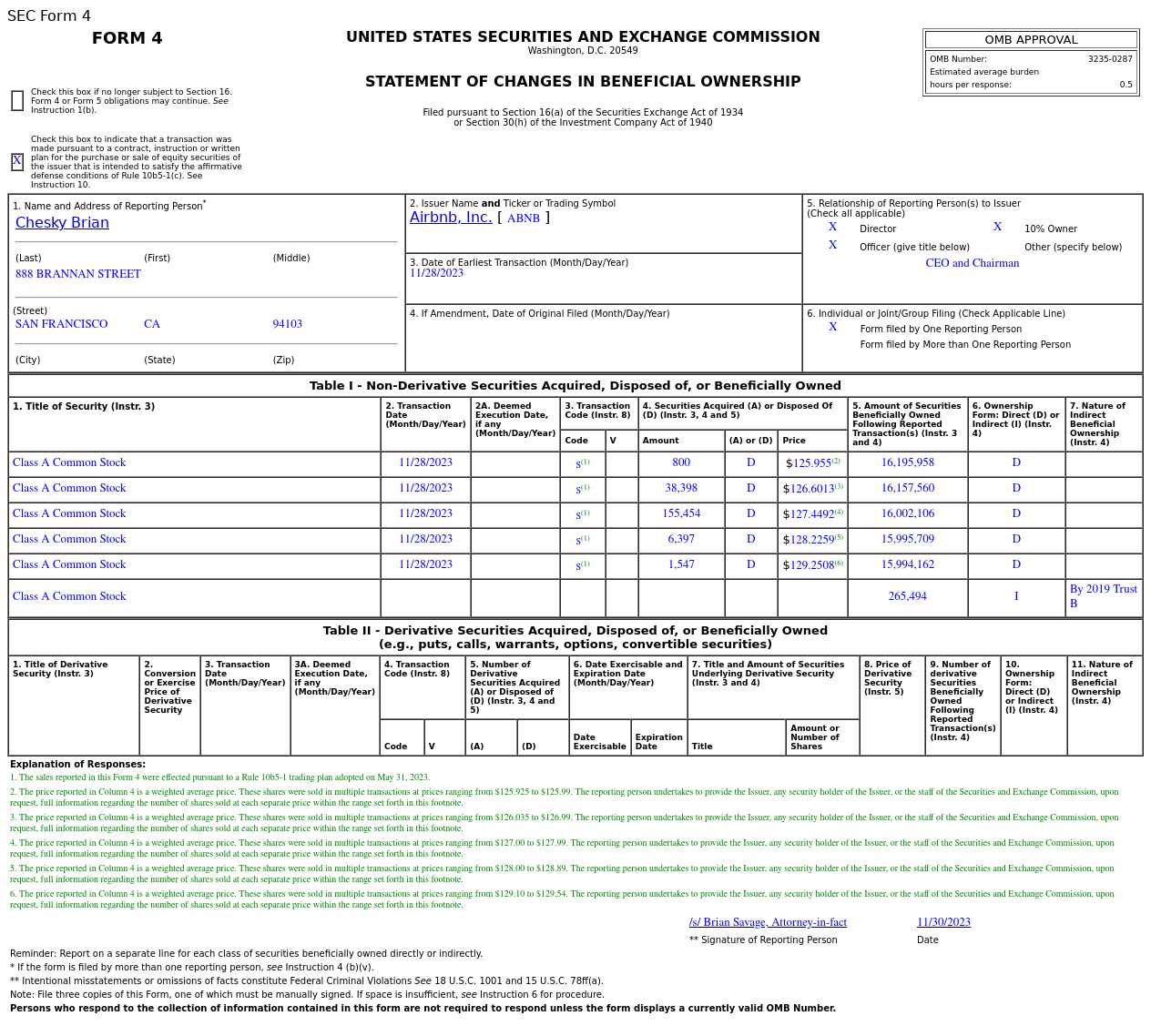
Task: Toggle the 10% Owner X mark
Action: [x=997, y=228]
